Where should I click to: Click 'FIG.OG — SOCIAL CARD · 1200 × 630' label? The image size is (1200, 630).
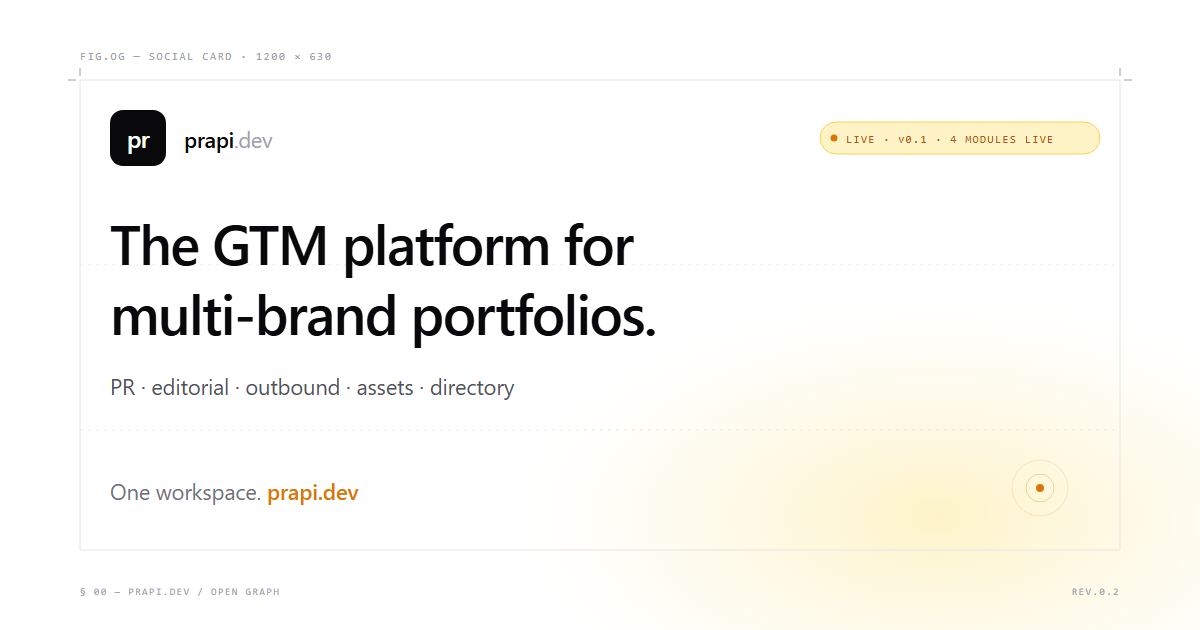[x=206, y=57]
